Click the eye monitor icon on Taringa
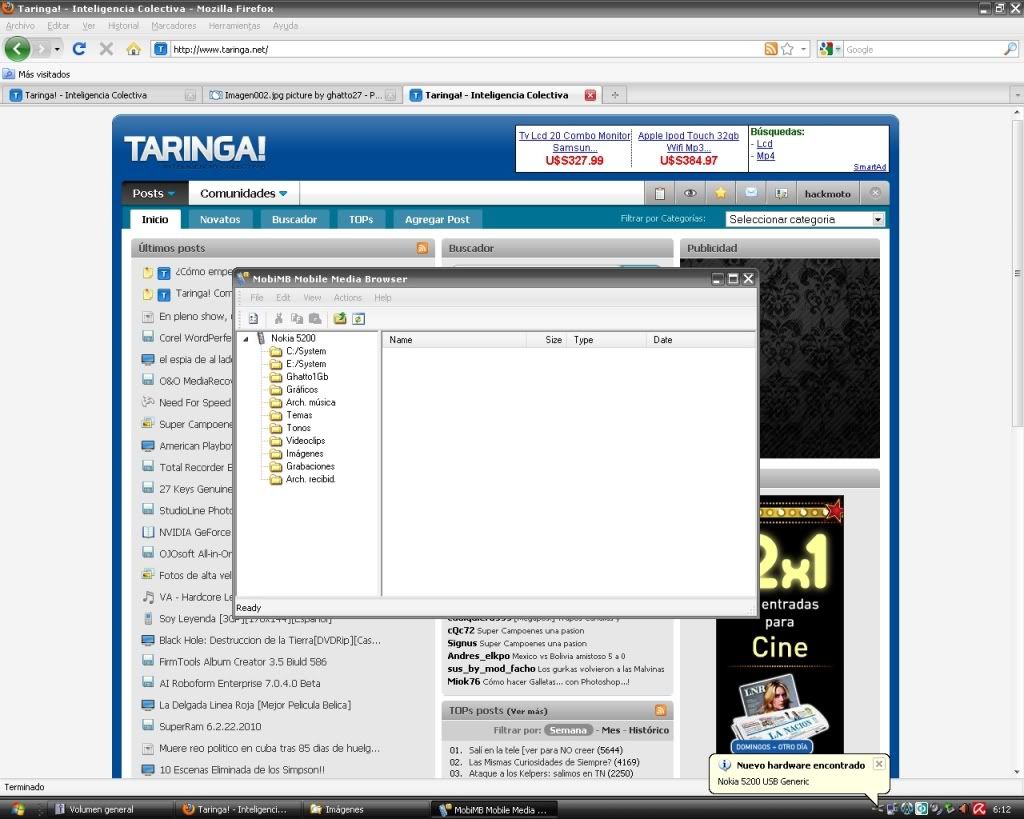Viewport: 1024px width, 819px height. click(x=690, y=193)
